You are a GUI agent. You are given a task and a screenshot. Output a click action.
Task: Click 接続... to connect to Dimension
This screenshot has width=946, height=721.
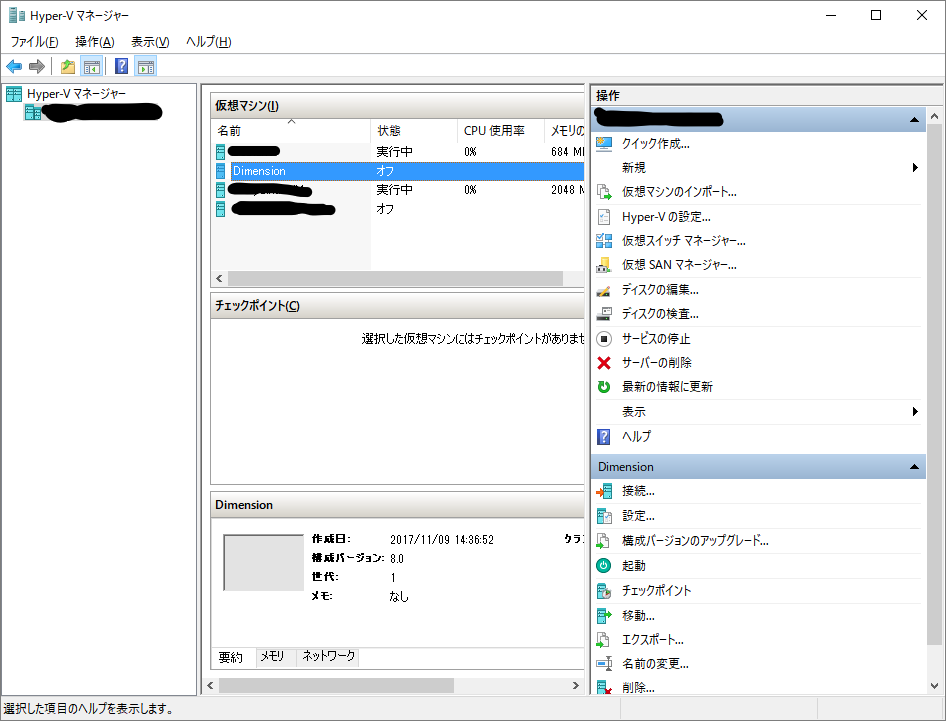pos(638,491)
